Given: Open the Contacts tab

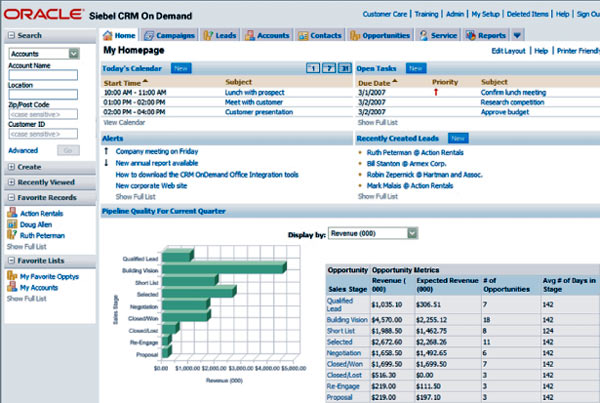Looking at the screenshot, I should tap(320, 36).
